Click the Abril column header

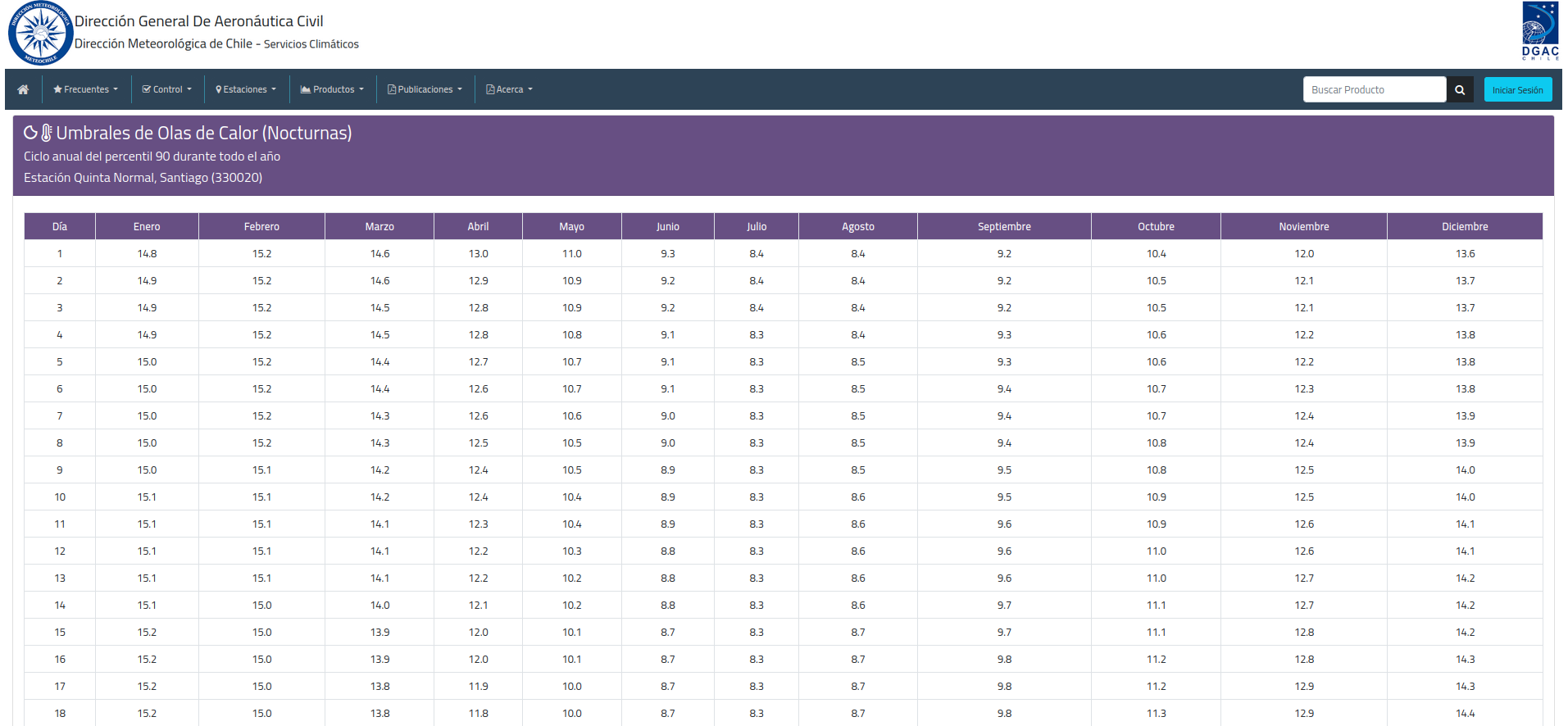click(x=478, y=226)
